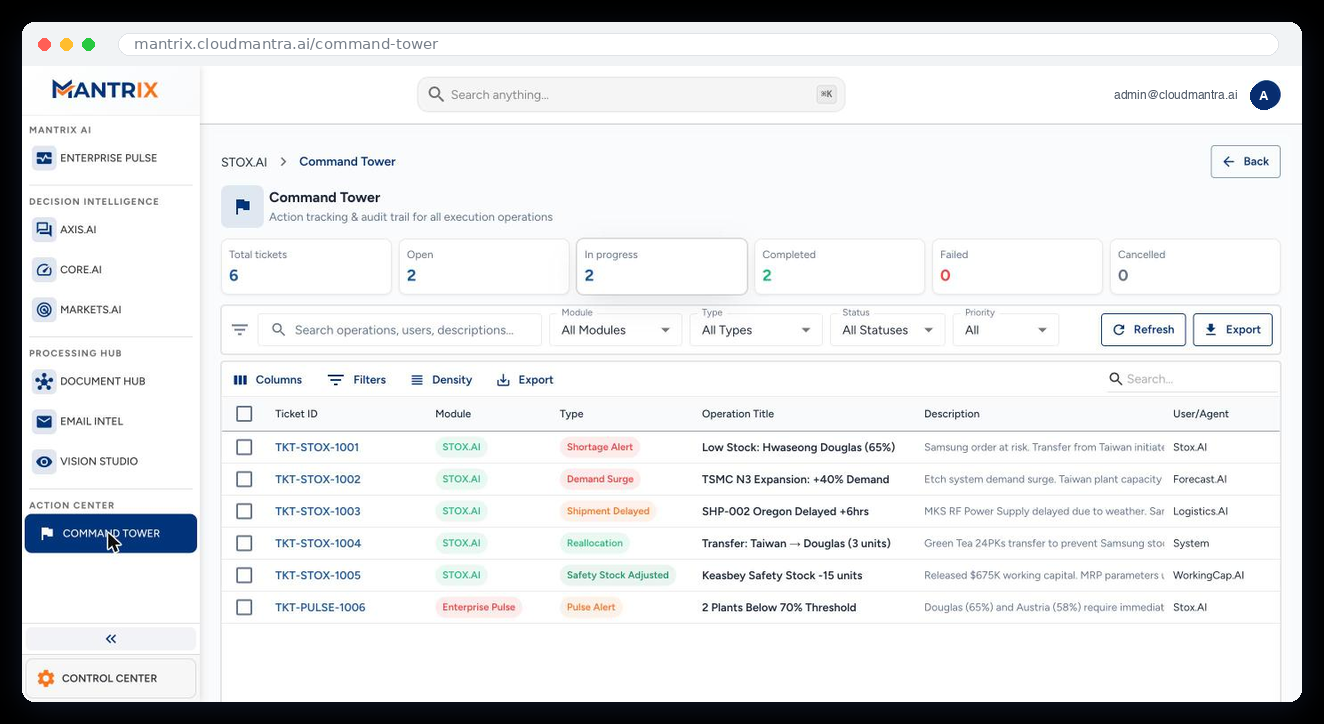The height and width of the screenshot is (724, 1324).
Task: Click the Command Tower header flag icon
Action: click(x=242, y=207)
